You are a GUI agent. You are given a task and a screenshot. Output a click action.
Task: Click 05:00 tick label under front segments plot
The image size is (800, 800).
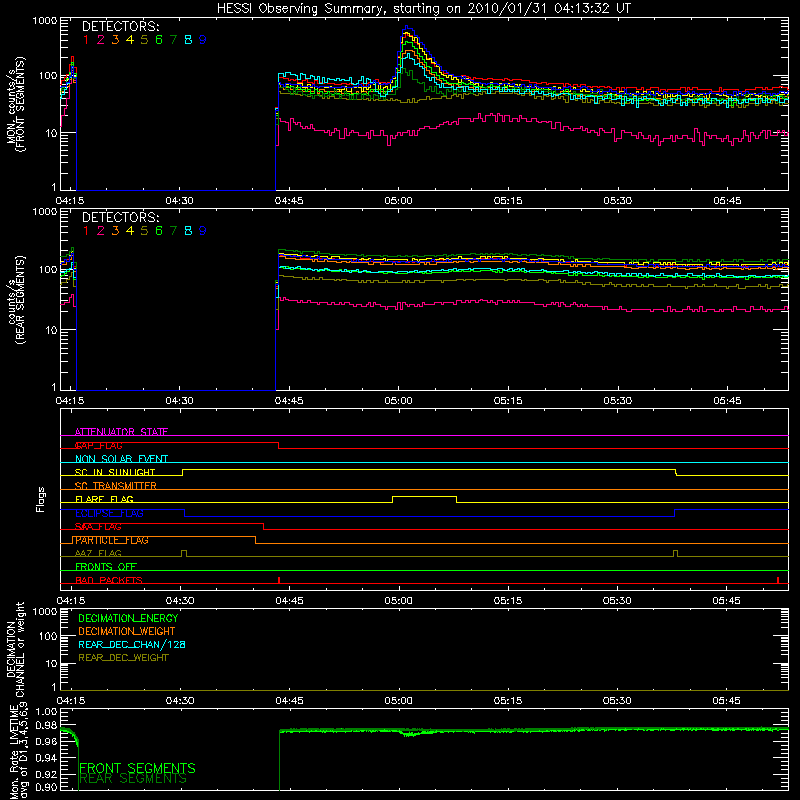tap(398, 201)
